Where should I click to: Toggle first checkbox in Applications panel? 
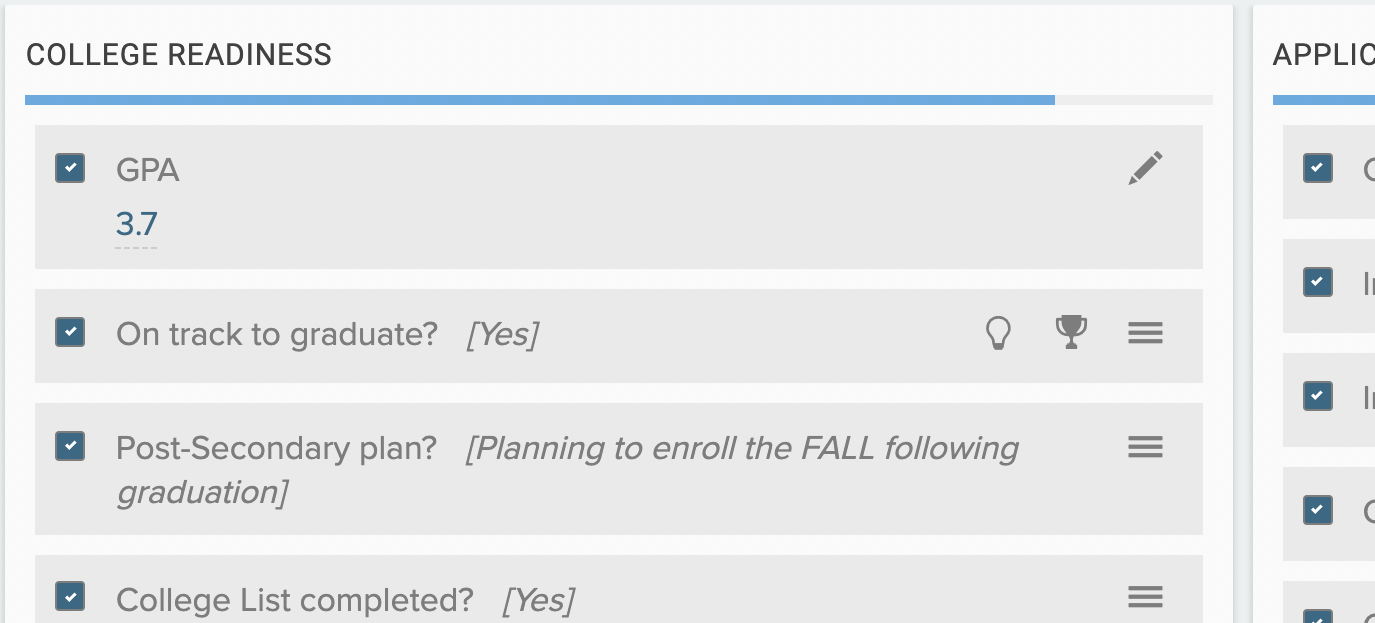(x=1318, y=168)
